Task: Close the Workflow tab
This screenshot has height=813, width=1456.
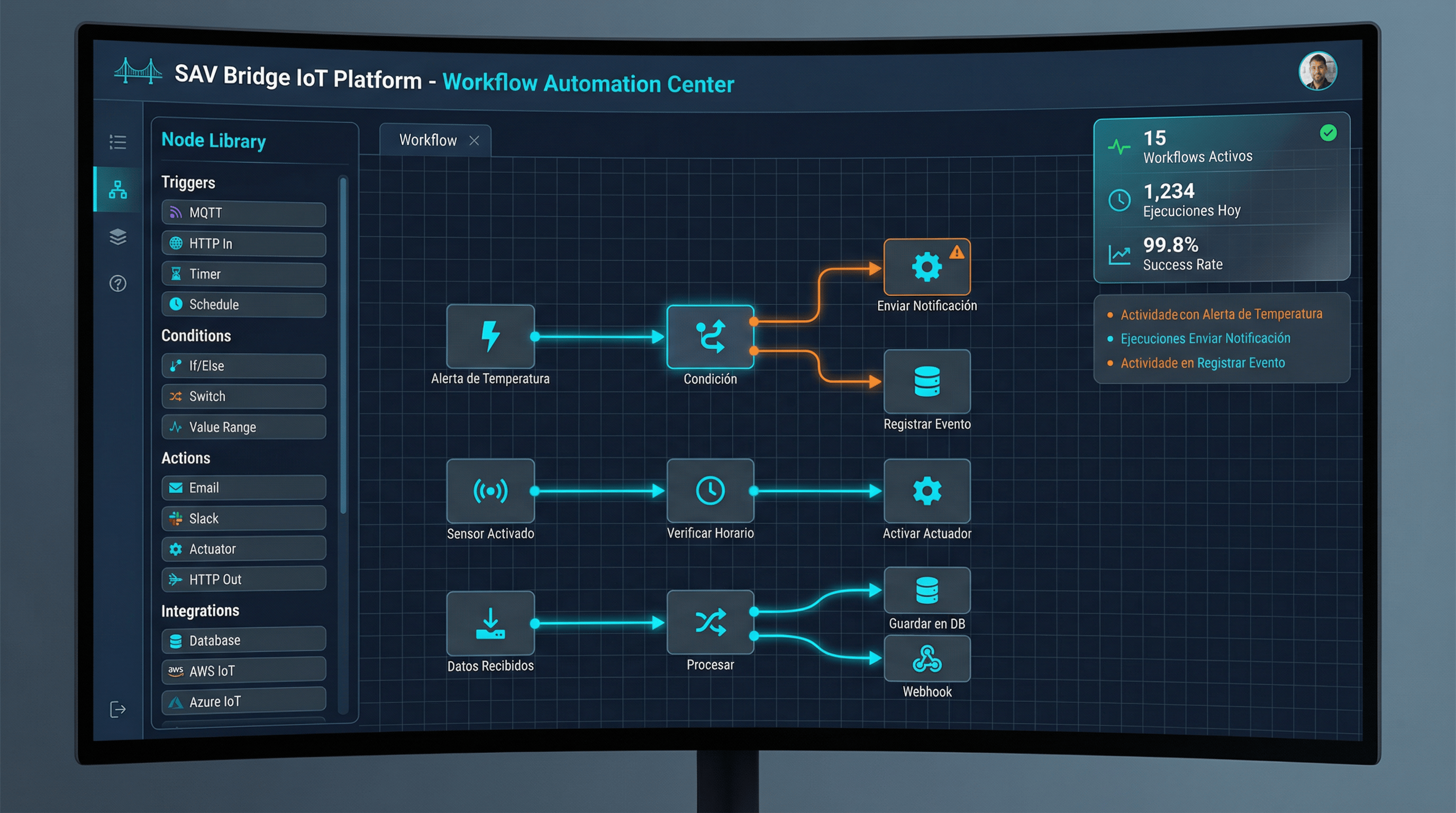Action: click(475, 140)
